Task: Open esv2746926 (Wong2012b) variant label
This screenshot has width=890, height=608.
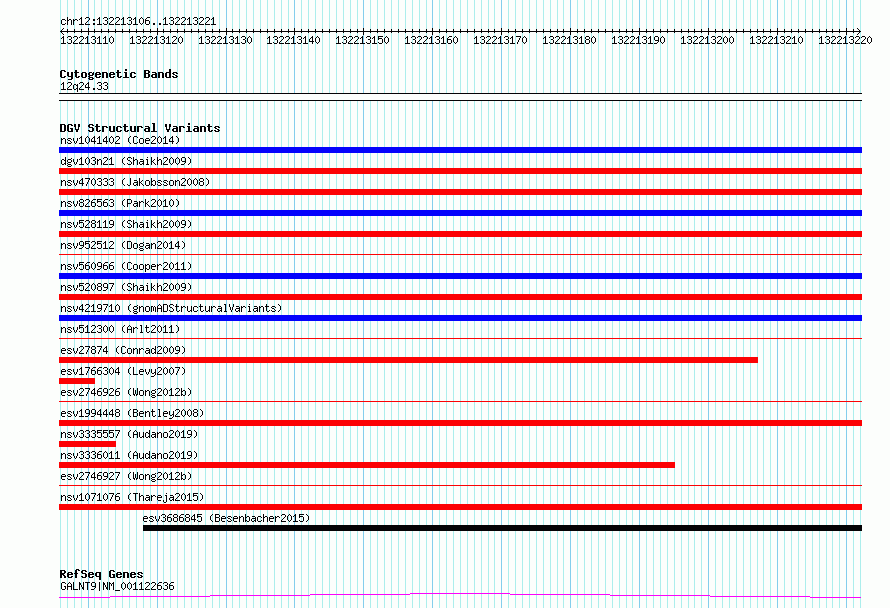Action: click(126, 392)
